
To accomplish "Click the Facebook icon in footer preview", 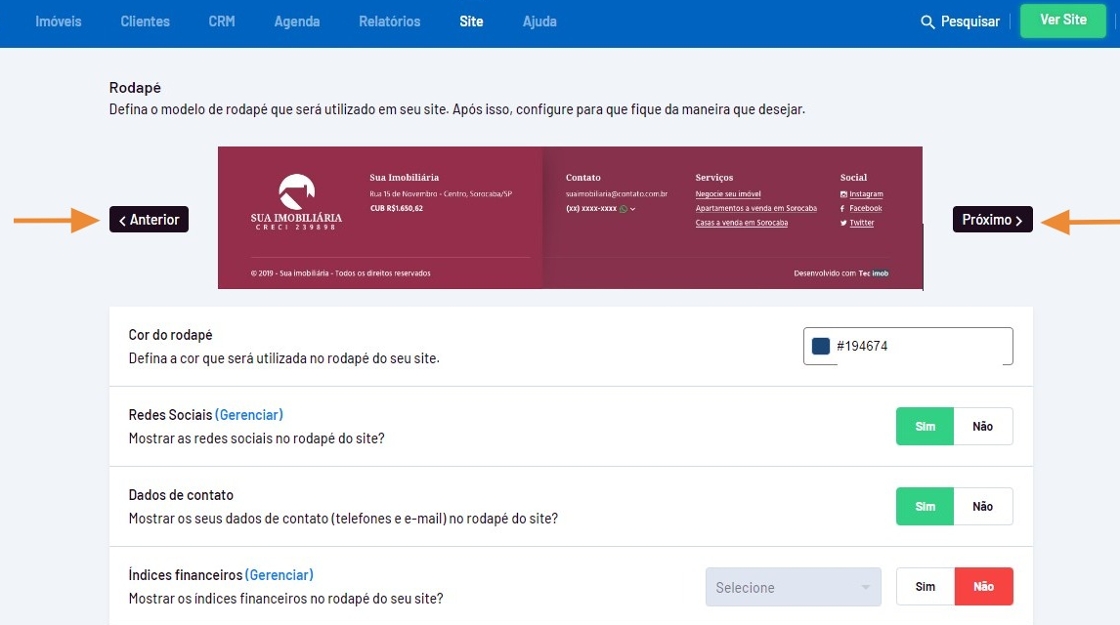I will pos(843,208).
